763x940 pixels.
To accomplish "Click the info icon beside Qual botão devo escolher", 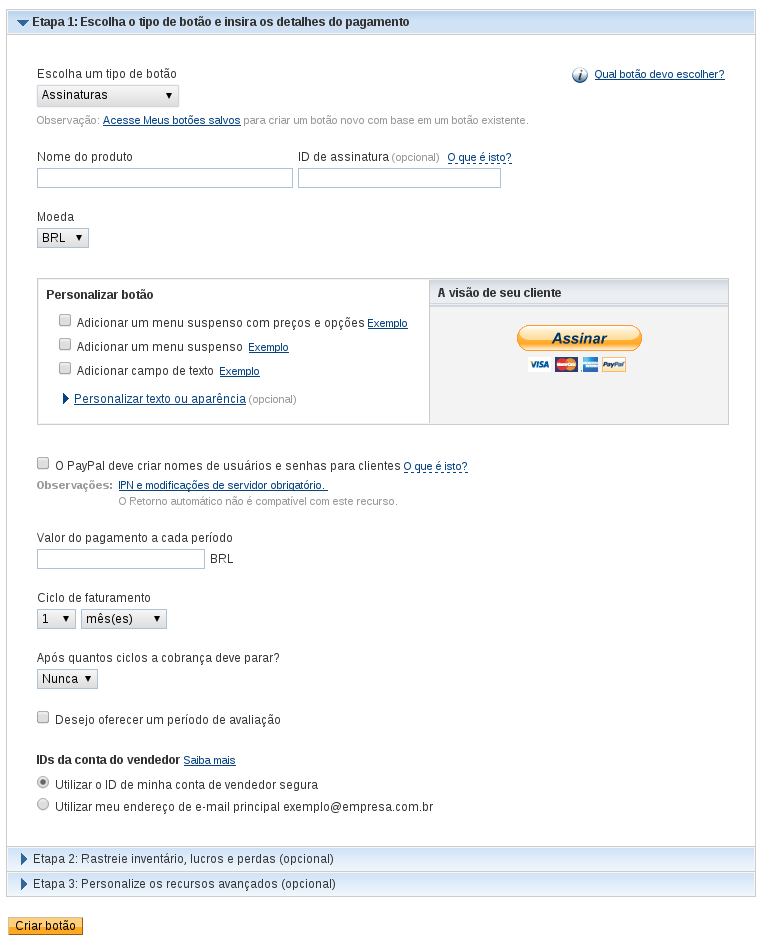I will coord(580,75).
